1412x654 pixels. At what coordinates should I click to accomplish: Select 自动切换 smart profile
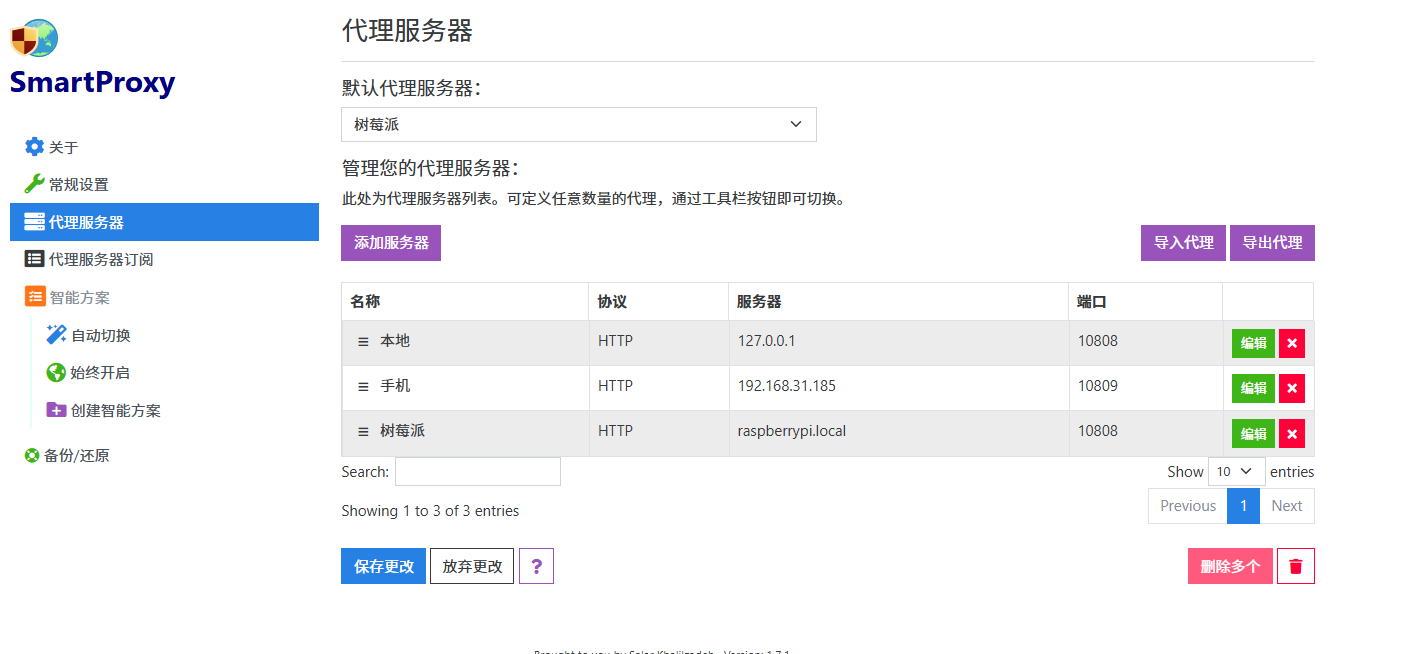pos(100,335)
